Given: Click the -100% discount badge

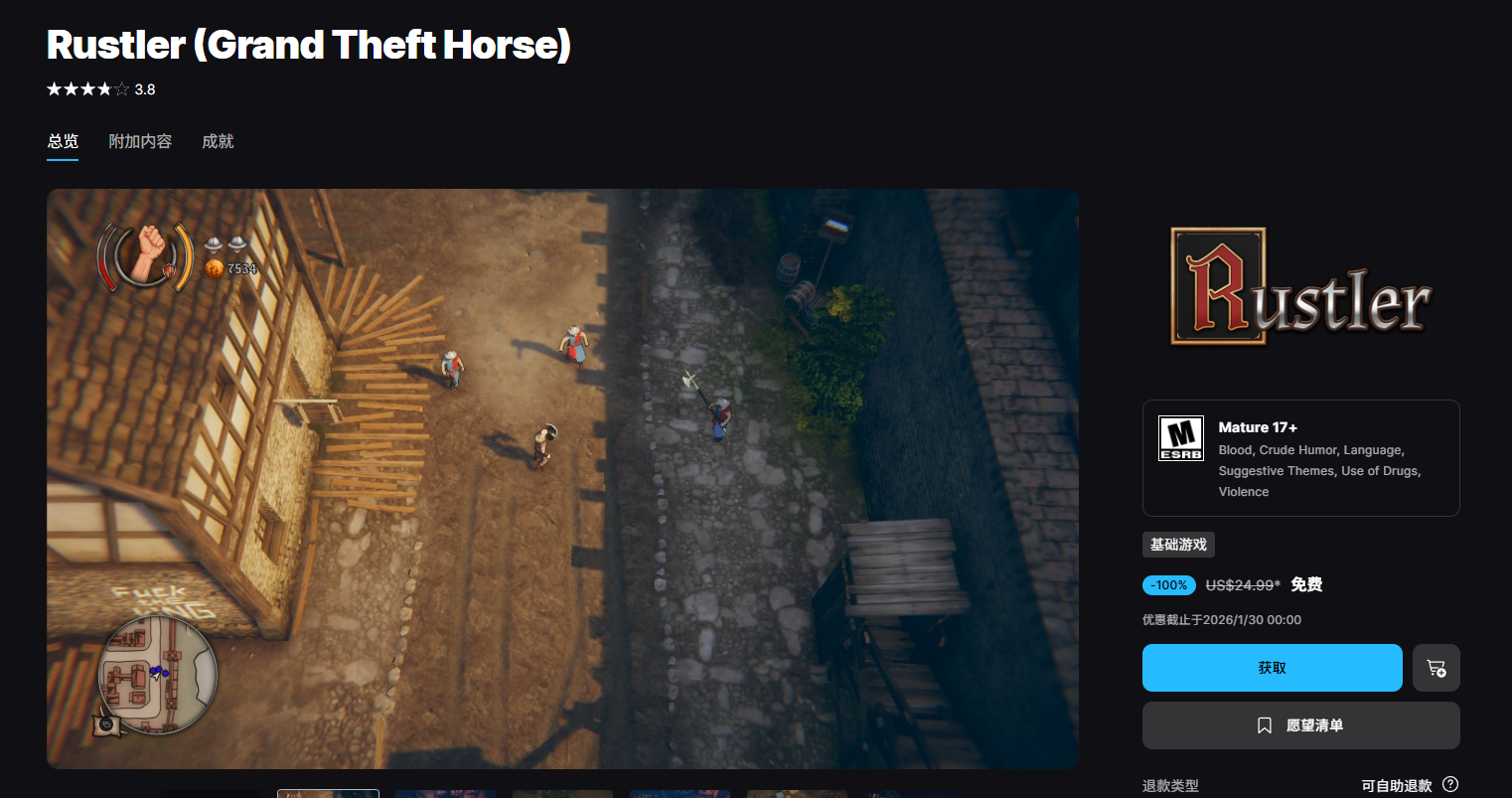Looking at the screenshot, I should 1169,585.
